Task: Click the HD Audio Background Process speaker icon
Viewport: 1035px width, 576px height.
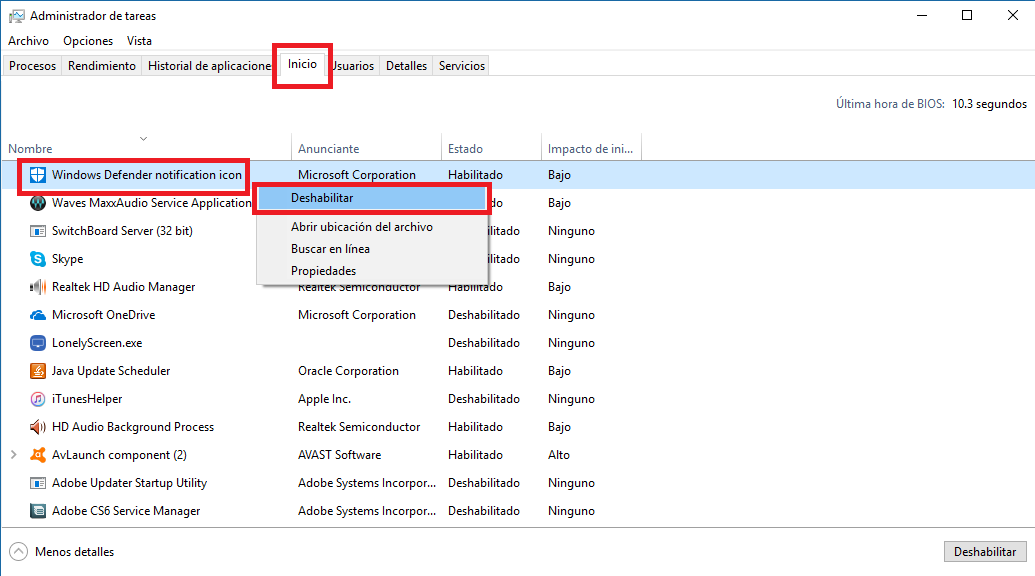Action: pyautogui.click(x=38, y=427)
